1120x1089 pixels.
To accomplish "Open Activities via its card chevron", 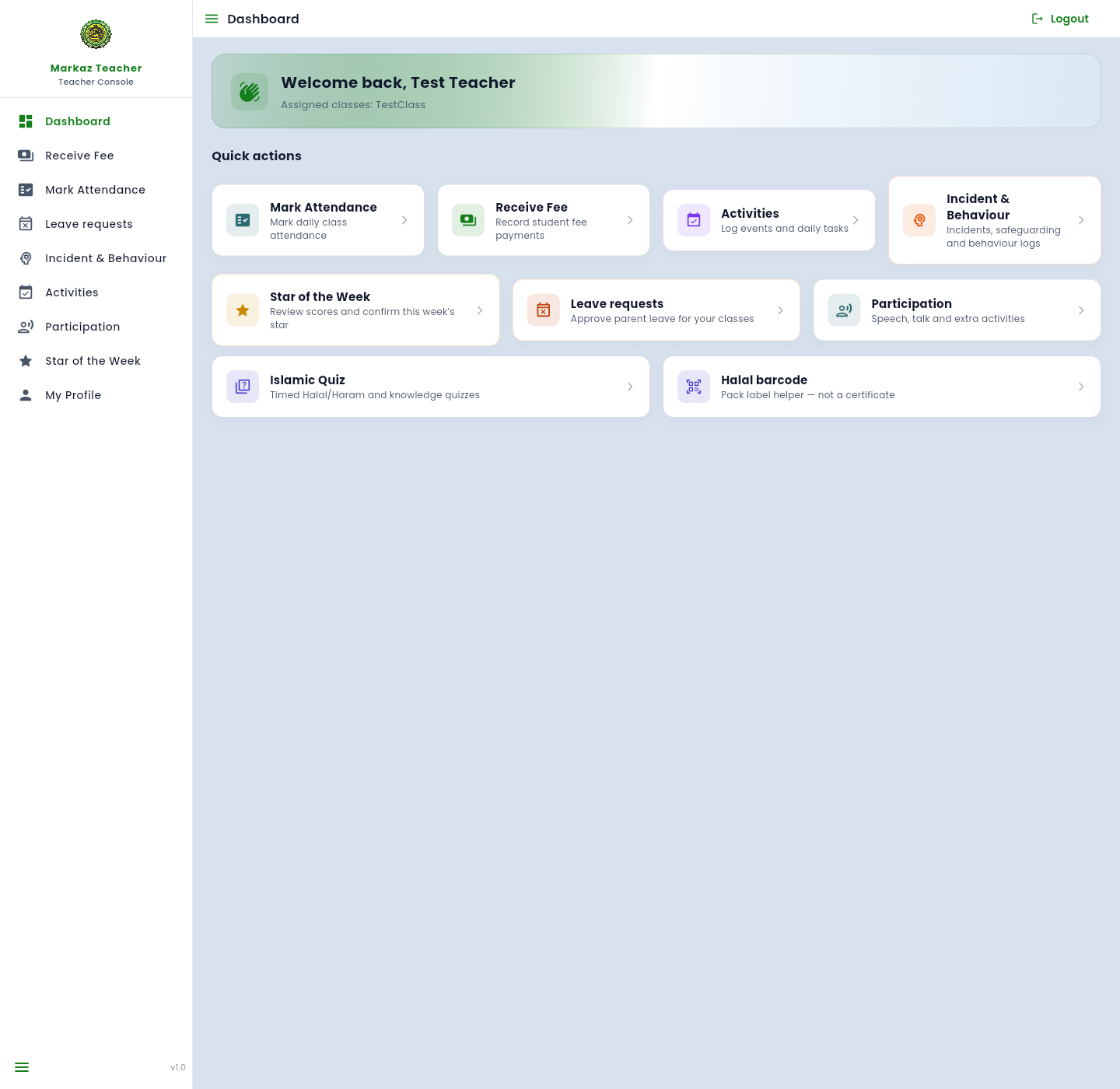I will pyautogui.click(x=856, y=220).
